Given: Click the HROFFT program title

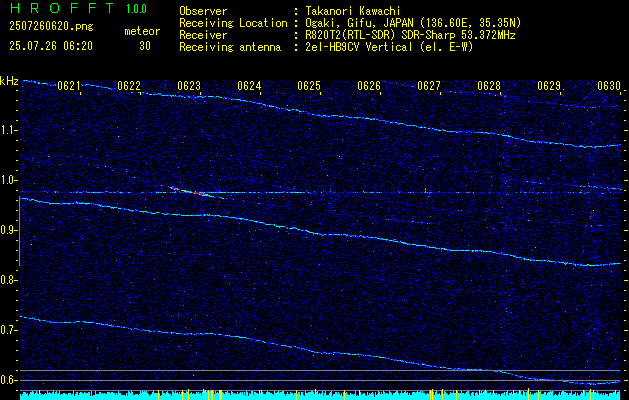Looking at the screenshot, I should point(62,8).
